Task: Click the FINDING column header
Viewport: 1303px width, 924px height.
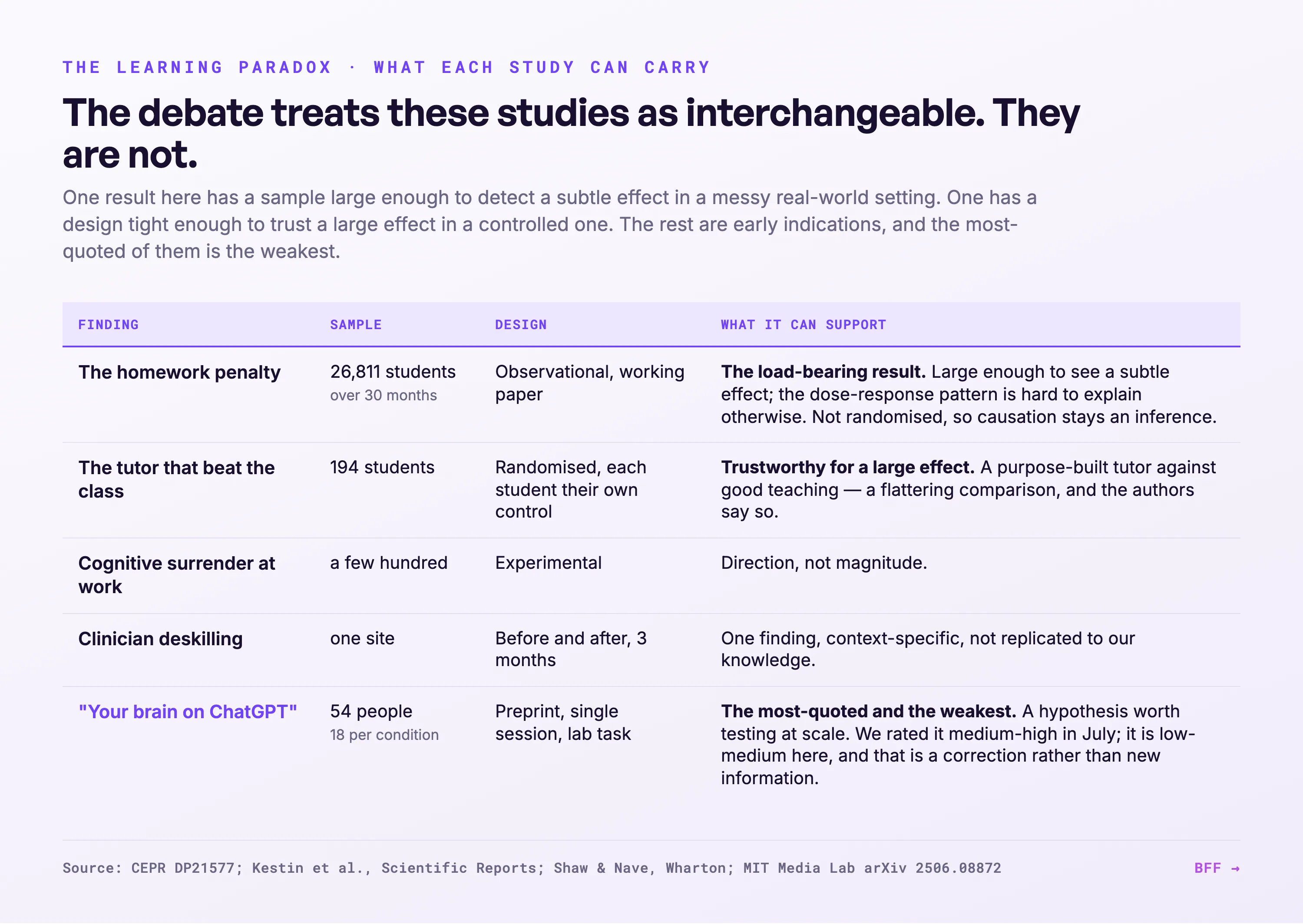Action: coord(108,324)
